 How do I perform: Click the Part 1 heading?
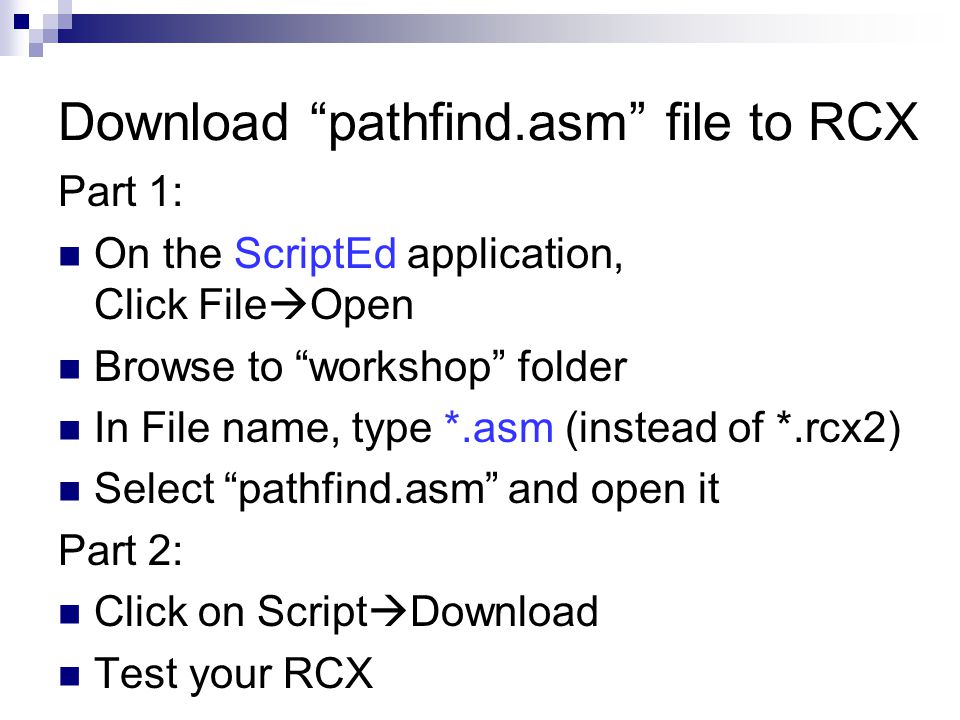(120, 191)
